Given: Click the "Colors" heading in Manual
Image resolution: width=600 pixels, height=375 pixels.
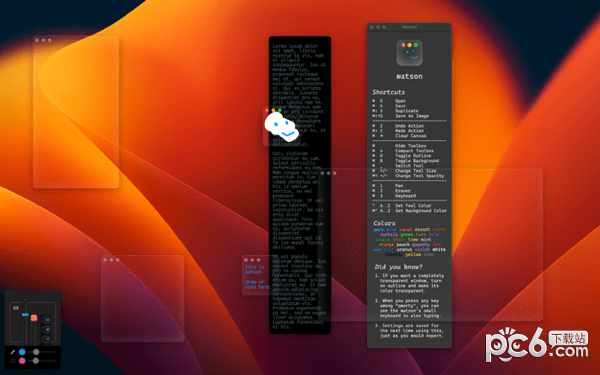Looking at the screenshot, I should [x=384, y=223].
